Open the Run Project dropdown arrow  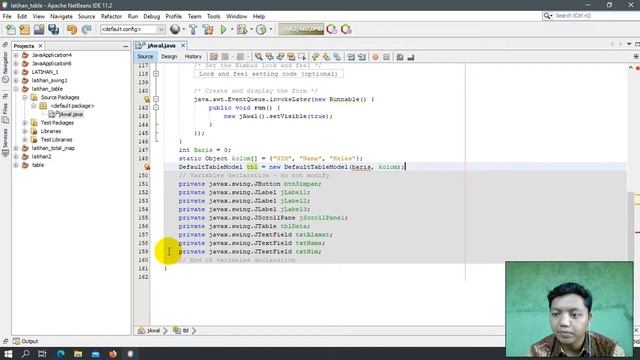tap(232, 29)
